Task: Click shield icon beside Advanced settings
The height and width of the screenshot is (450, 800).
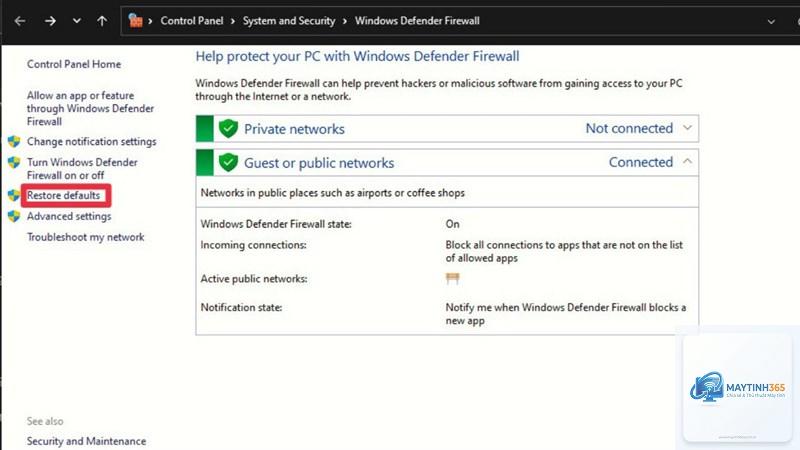Action: tap(14, 216)
